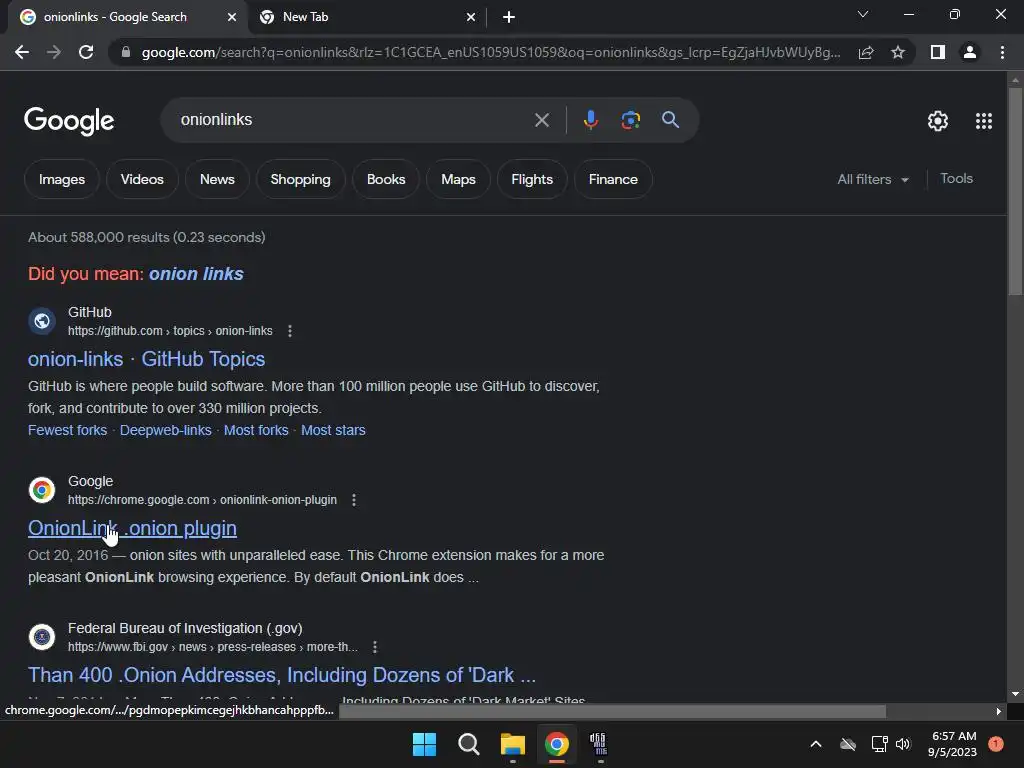Viewport: 1024px width, 768px height.
Task: Close the New Tab tab
Action: pyautogui.click(x=471, y=18)
